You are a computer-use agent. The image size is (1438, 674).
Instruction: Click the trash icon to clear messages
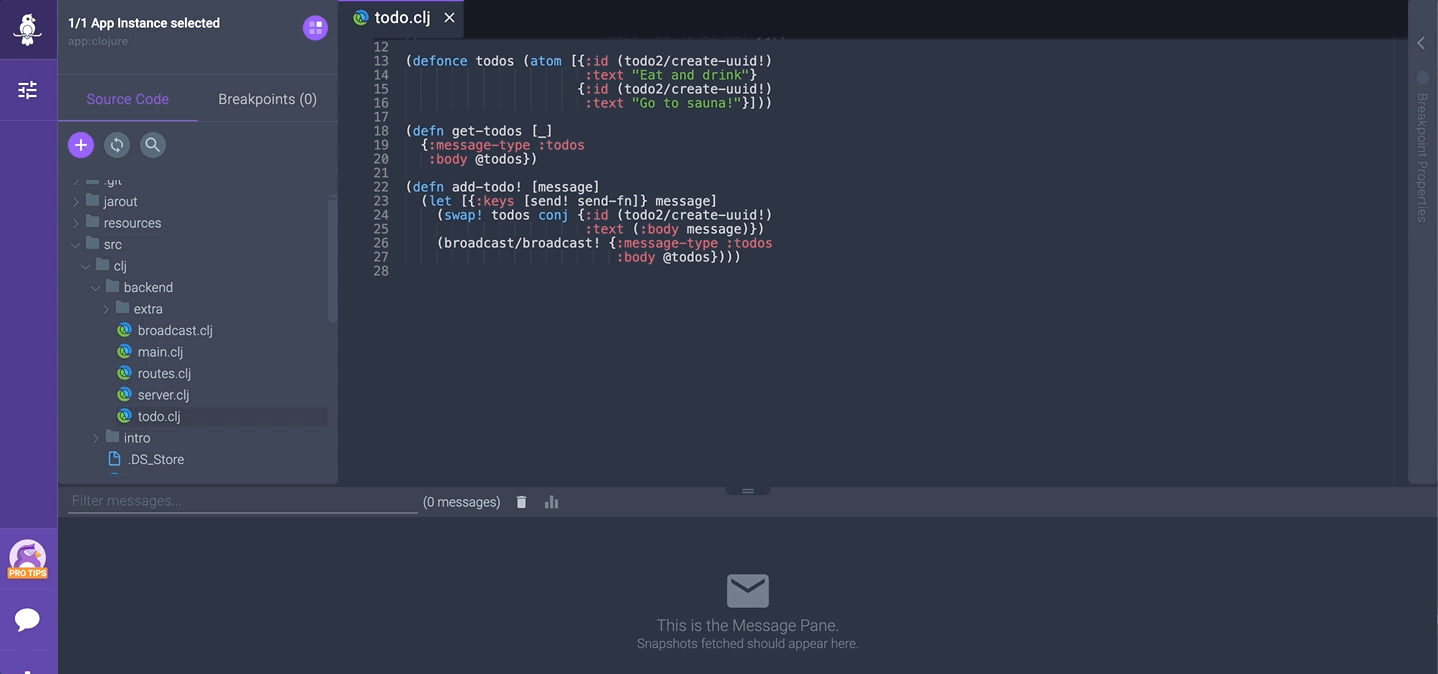pyautogui.click(x=521, y=502)
